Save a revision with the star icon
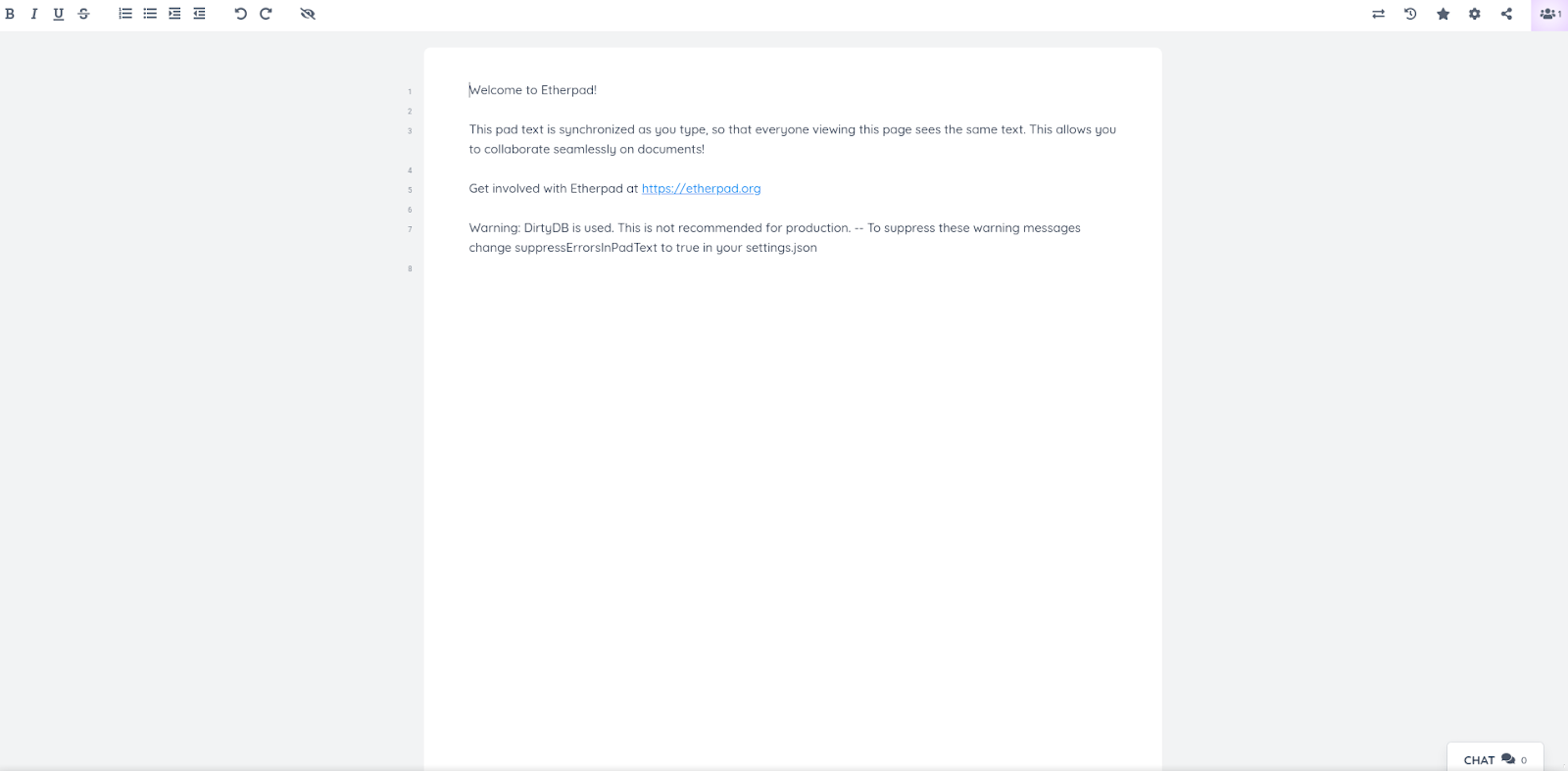Viewport: 1568px width, 771px height. pyautogui.click(x=1443, y=14)
